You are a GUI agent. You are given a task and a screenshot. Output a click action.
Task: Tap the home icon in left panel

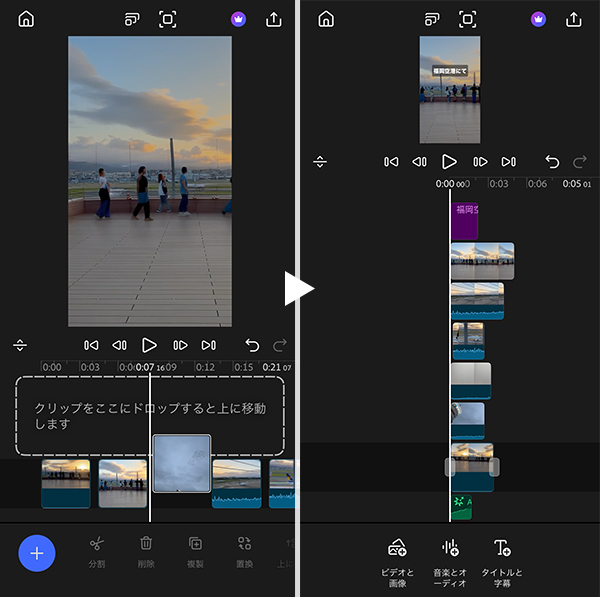(x=26, y=19)
